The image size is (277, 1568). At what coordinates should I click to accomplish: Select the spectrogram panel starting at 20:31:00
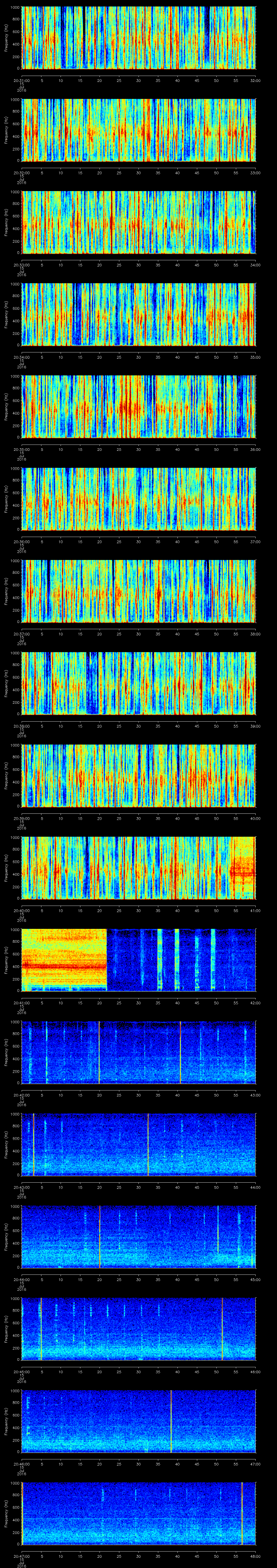pyautogui.click(x=138, y=38)
